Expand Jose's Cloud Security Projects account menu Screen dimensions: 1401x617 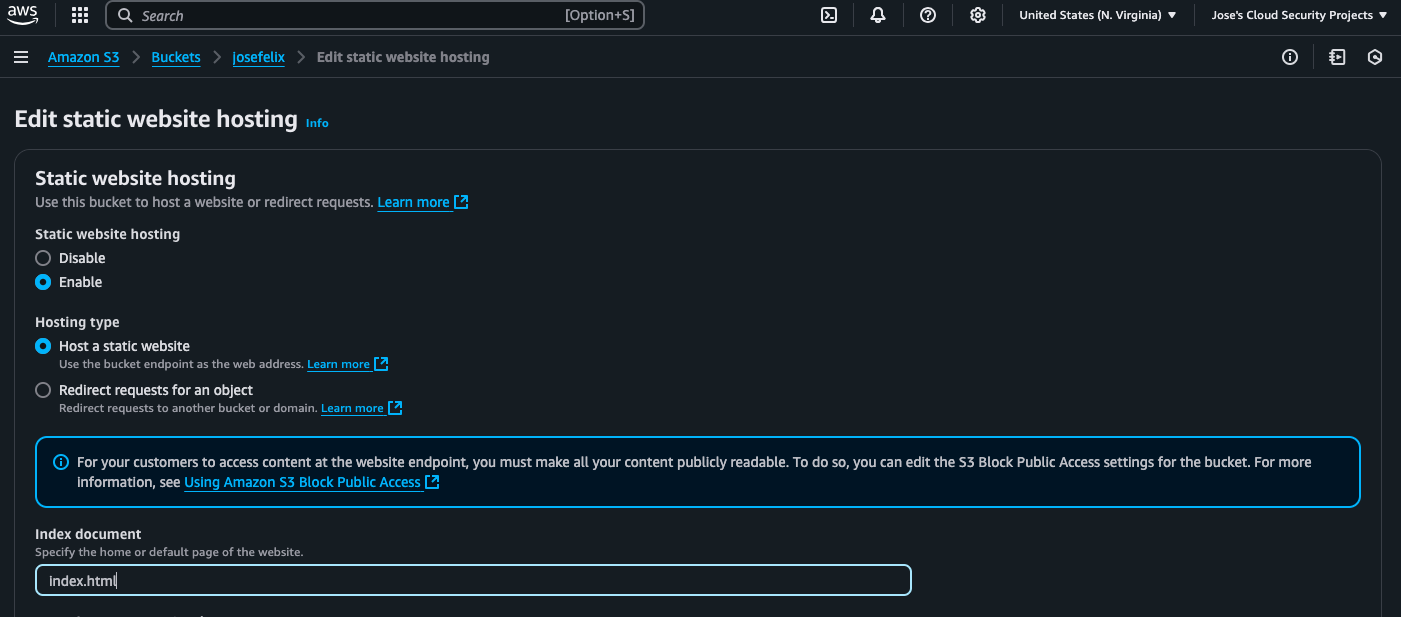1299,15
